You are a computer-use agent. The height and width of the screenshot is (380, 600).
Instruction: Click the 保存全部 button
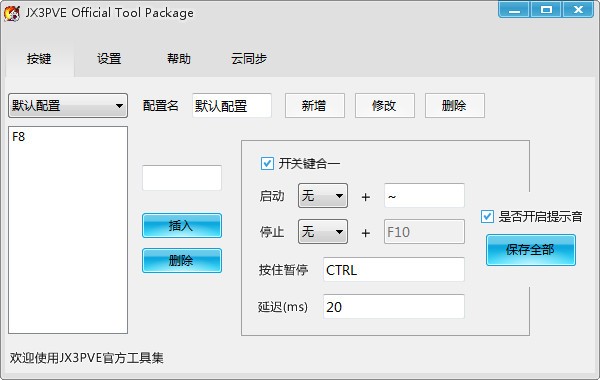[x=531, y=250]
